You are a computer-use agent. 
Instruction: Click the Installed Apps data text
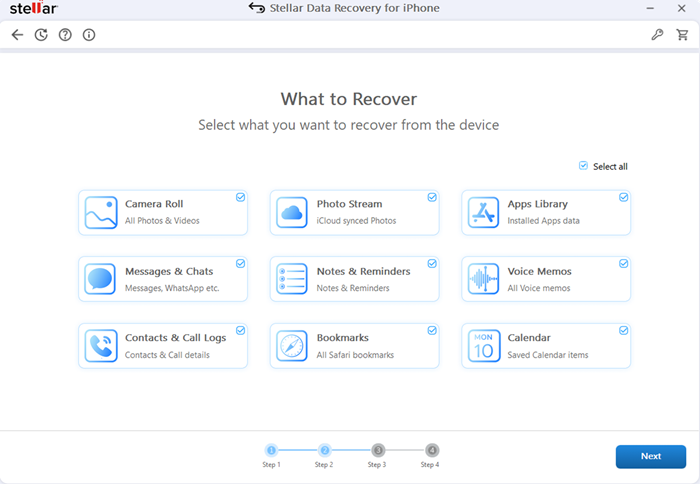[543, 221]
